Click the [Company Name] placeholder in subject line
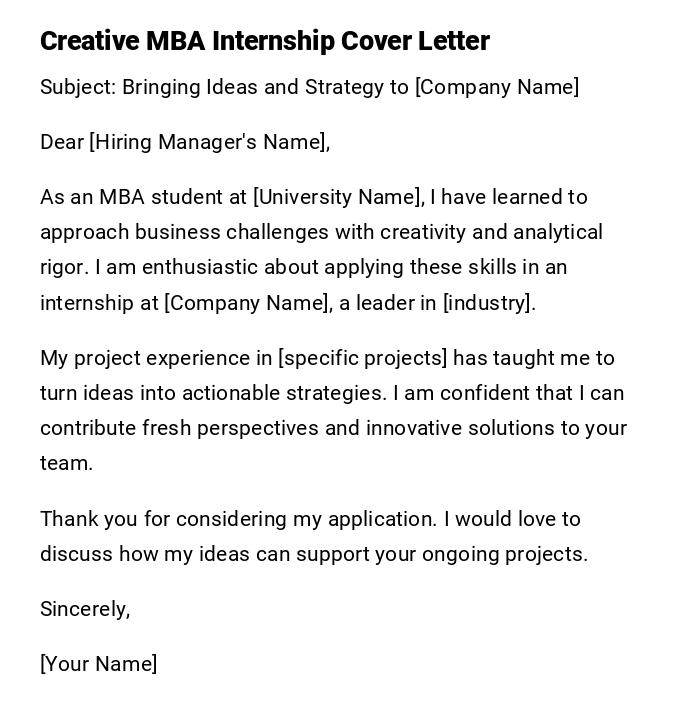This screenshot has width=700, height=726. coord(497,87)
